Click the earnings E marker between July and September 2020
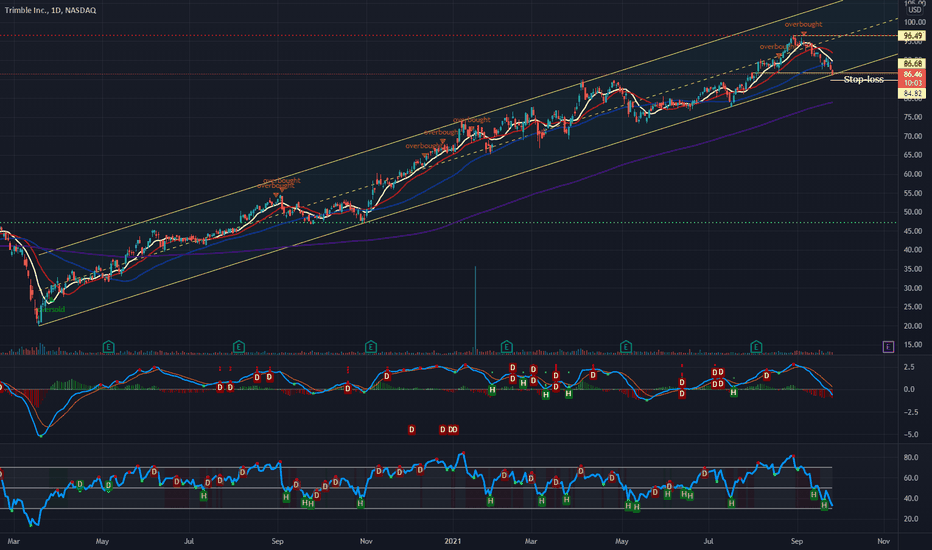 point(238,347)
